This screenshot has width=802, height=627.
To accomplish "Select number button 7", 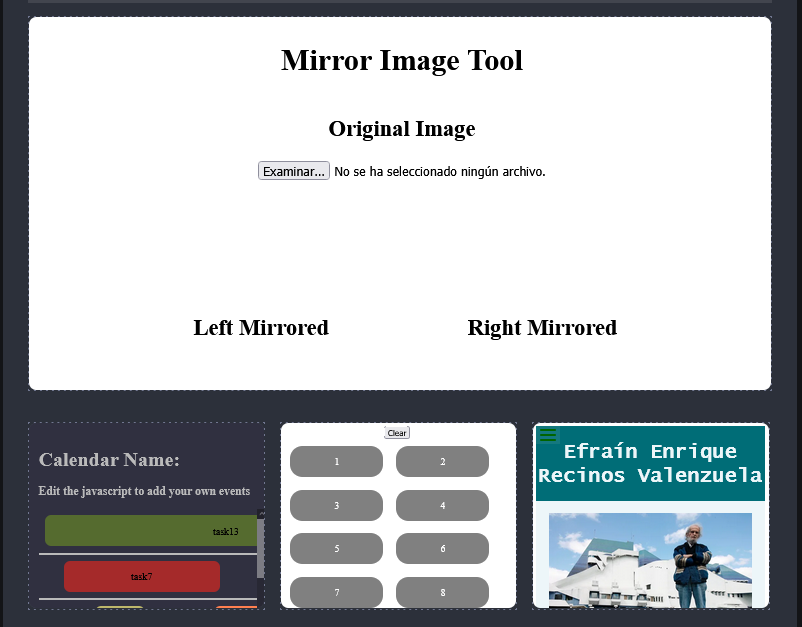I will (336, 592).
